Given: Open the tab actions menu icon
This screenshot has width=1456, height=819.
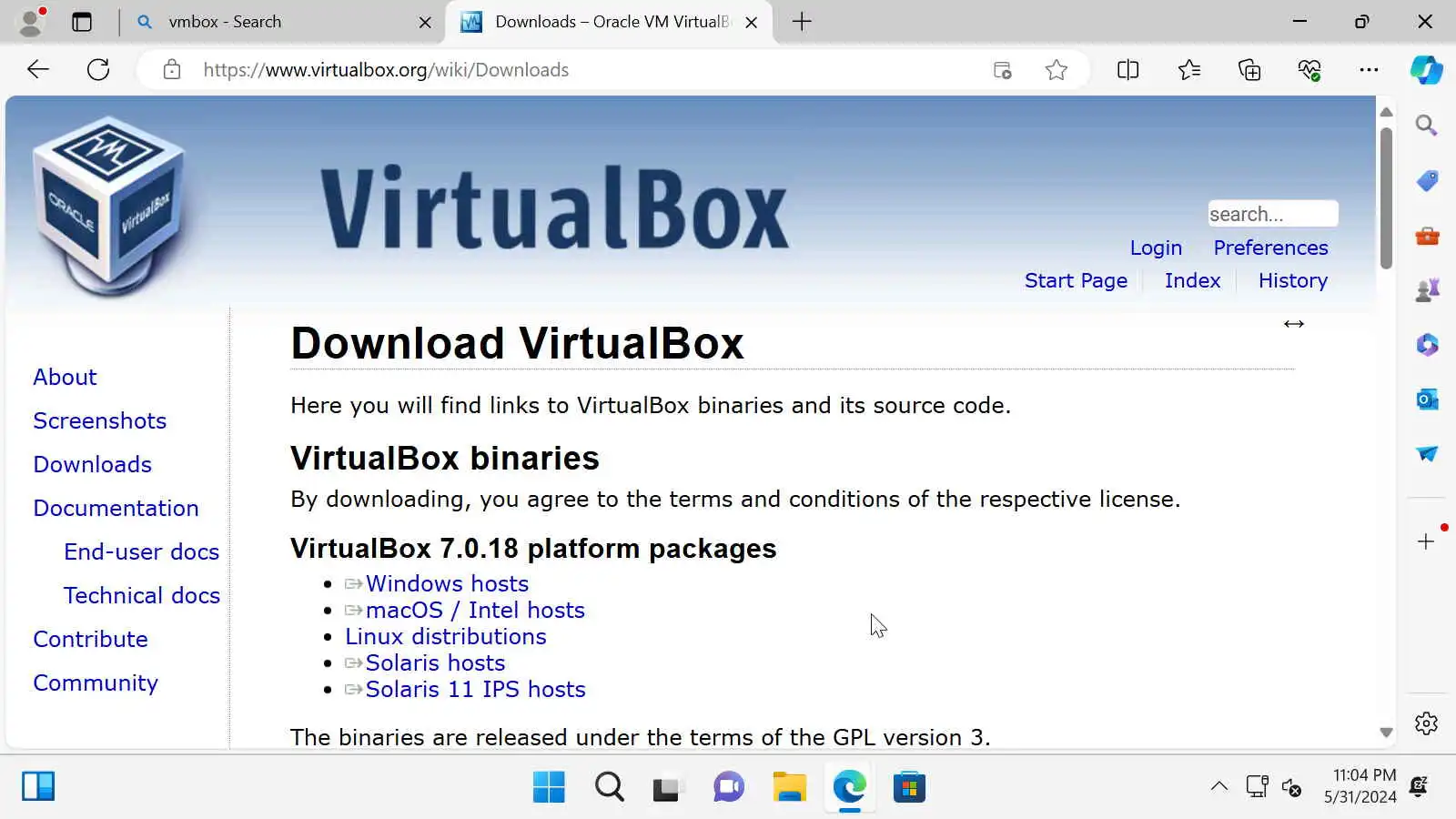Looking at the screenshot, I should pos(82,22).
